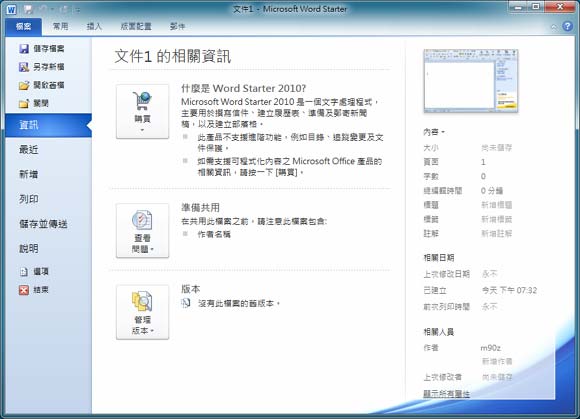Open the 購買 dropdown button

tap(142, 111)
